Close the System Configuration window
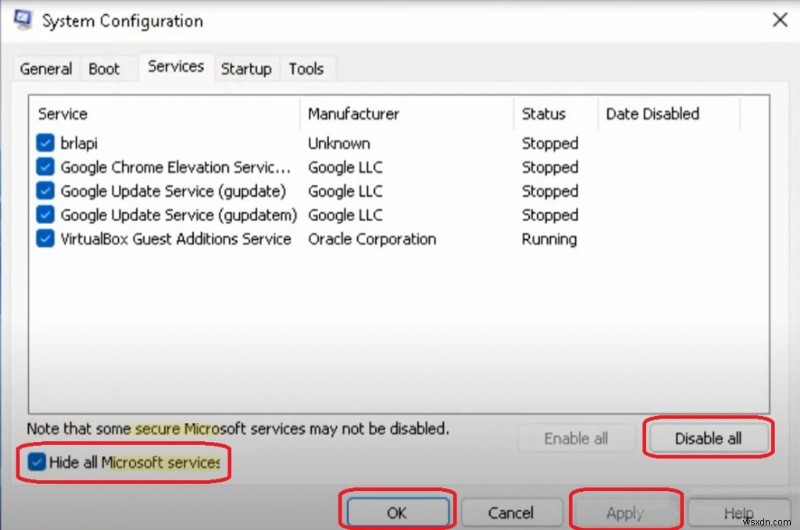Image resolution: width=800 pixels, height=530 pixels. [778, 18]
